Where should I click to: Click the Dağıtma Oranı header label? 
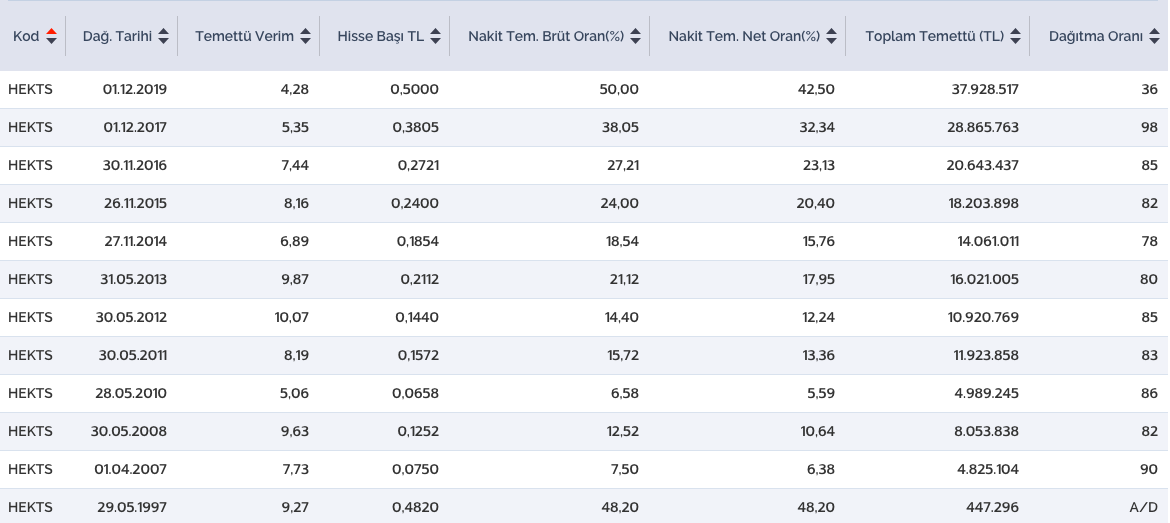coord(1095,37)
